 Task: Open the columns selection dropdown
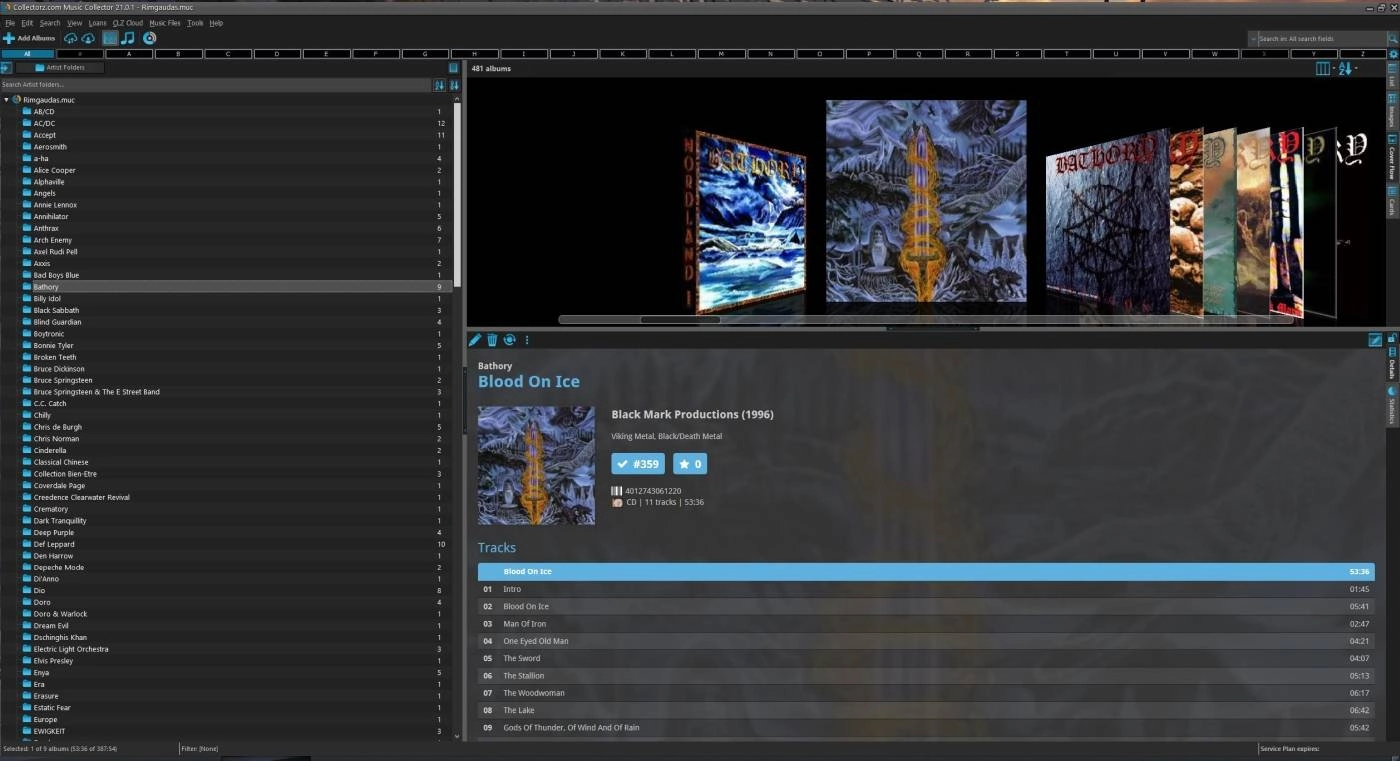pyautogui.click(x=1324, y=68)
